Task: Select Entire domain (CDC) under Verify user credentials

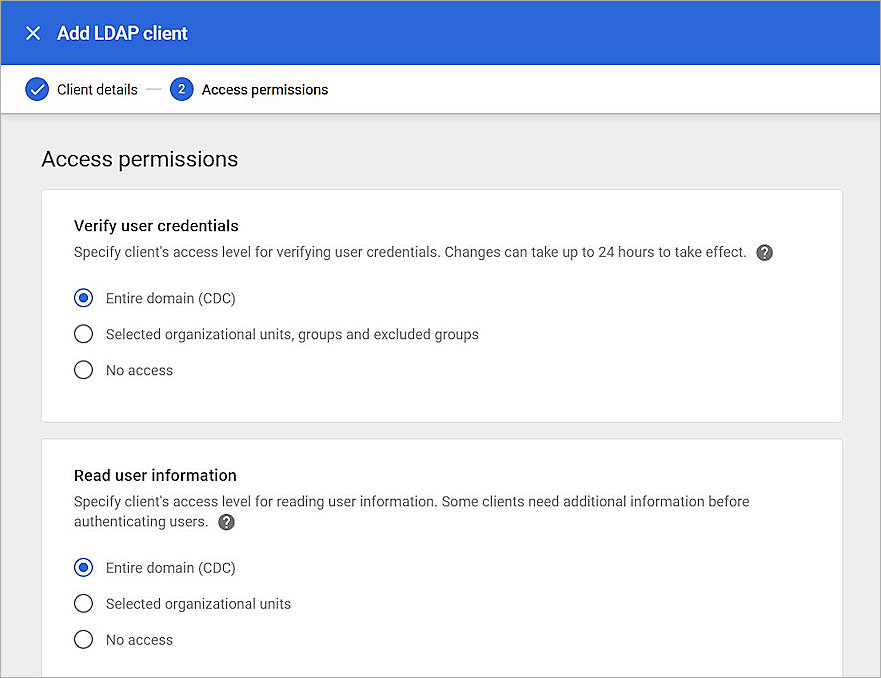Action: (83, 298)
